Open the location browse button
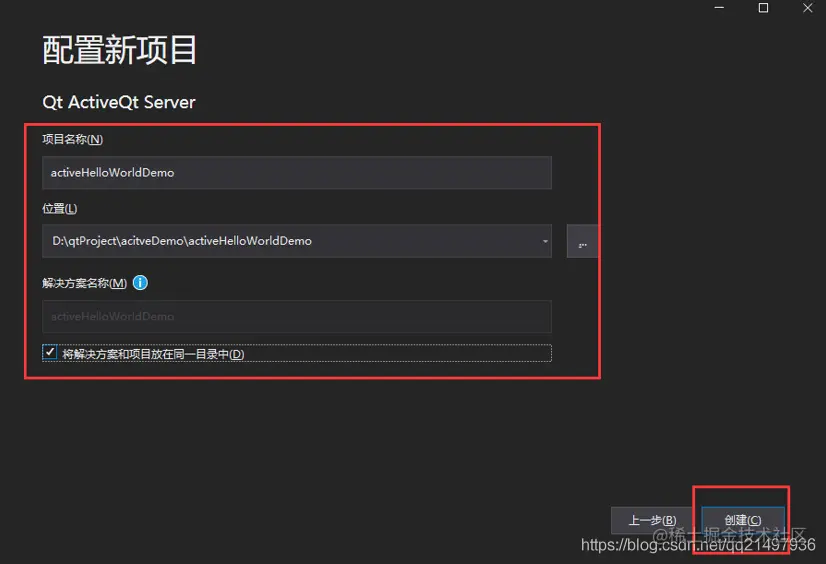This screenshot has height=564, width=826. 582,241
